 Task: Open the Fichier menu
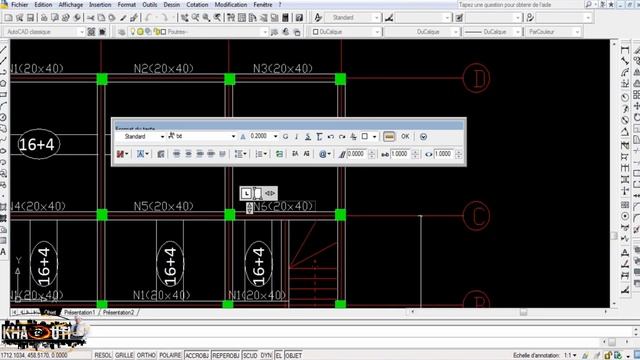point(19,4)
